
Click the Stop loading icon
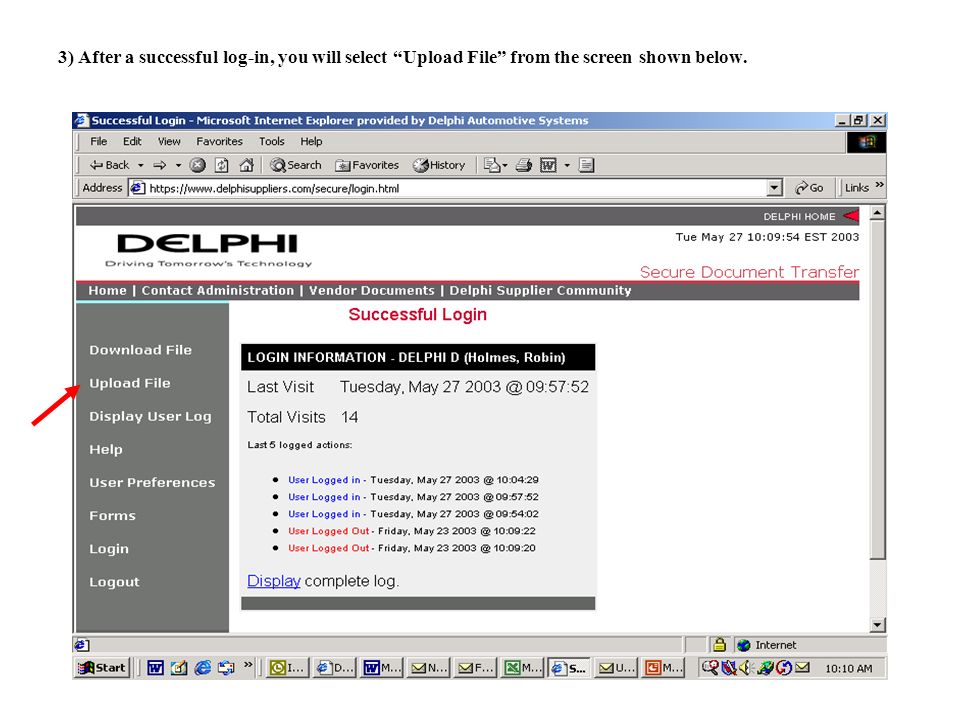tap(197, 165)
